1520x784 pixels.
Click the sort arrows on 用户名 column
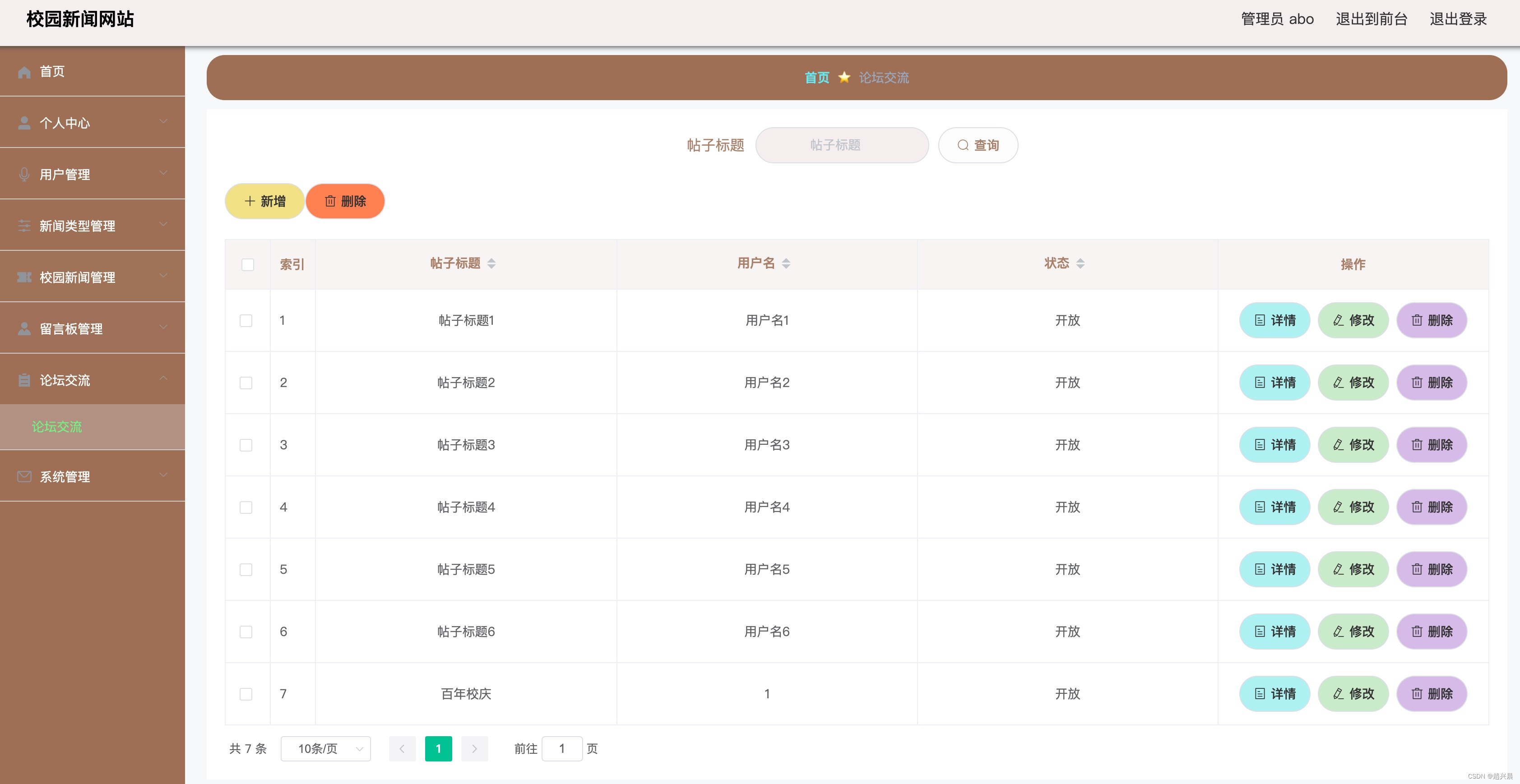click(x=786, y=264)
